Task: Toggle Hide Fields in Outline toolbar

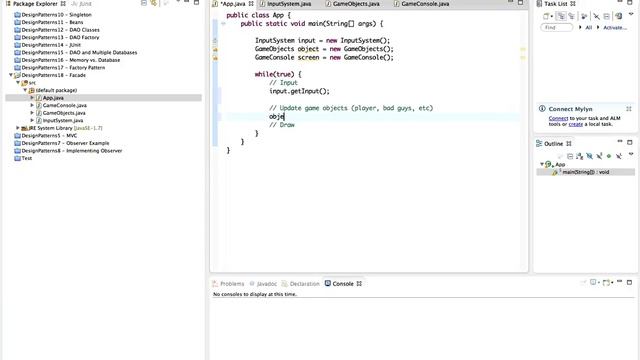Action: coord(589,156)
